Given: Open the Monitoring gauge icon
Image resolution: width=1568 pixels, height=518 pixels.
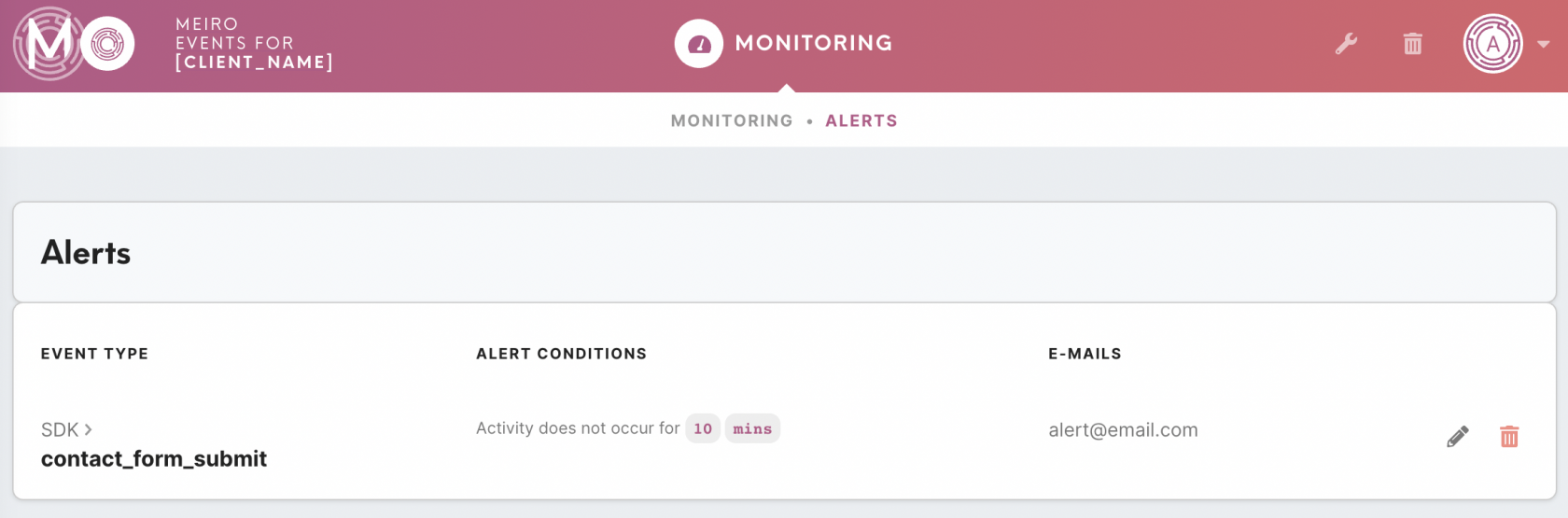Looking at the screenshot, I should (x=699, y=43).
